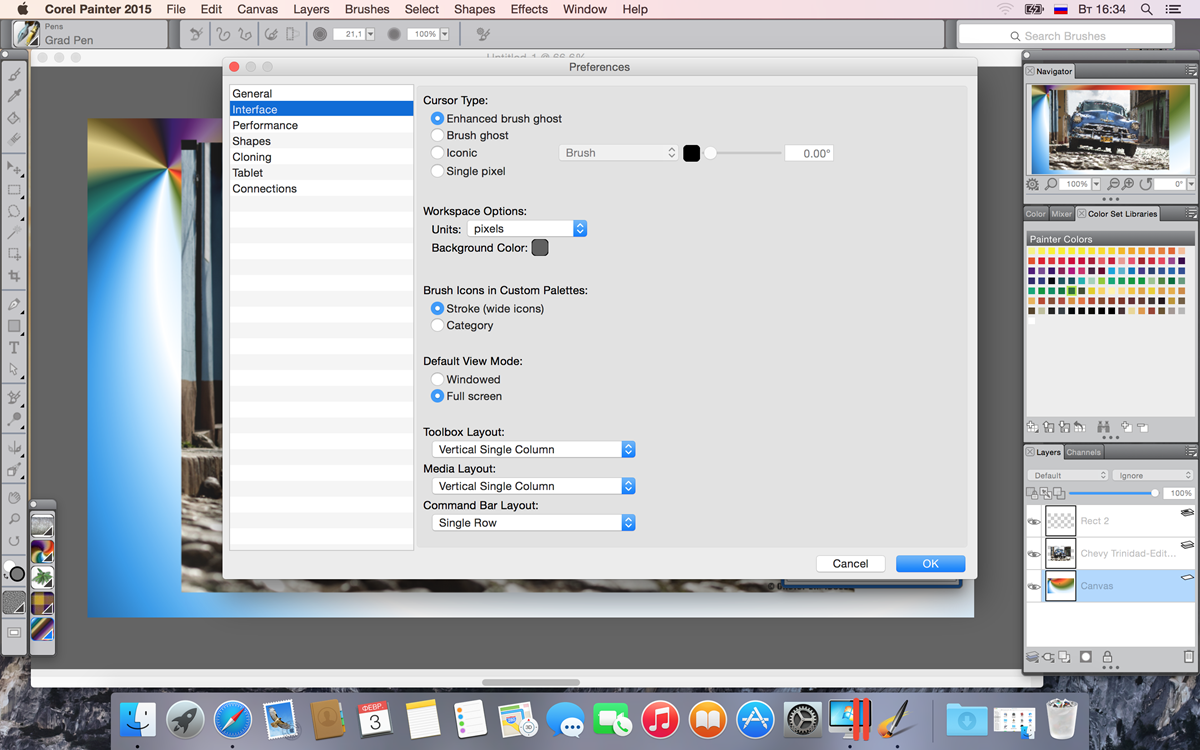
Task: Select the Pen shape tool
Action: tap(14, 304)
